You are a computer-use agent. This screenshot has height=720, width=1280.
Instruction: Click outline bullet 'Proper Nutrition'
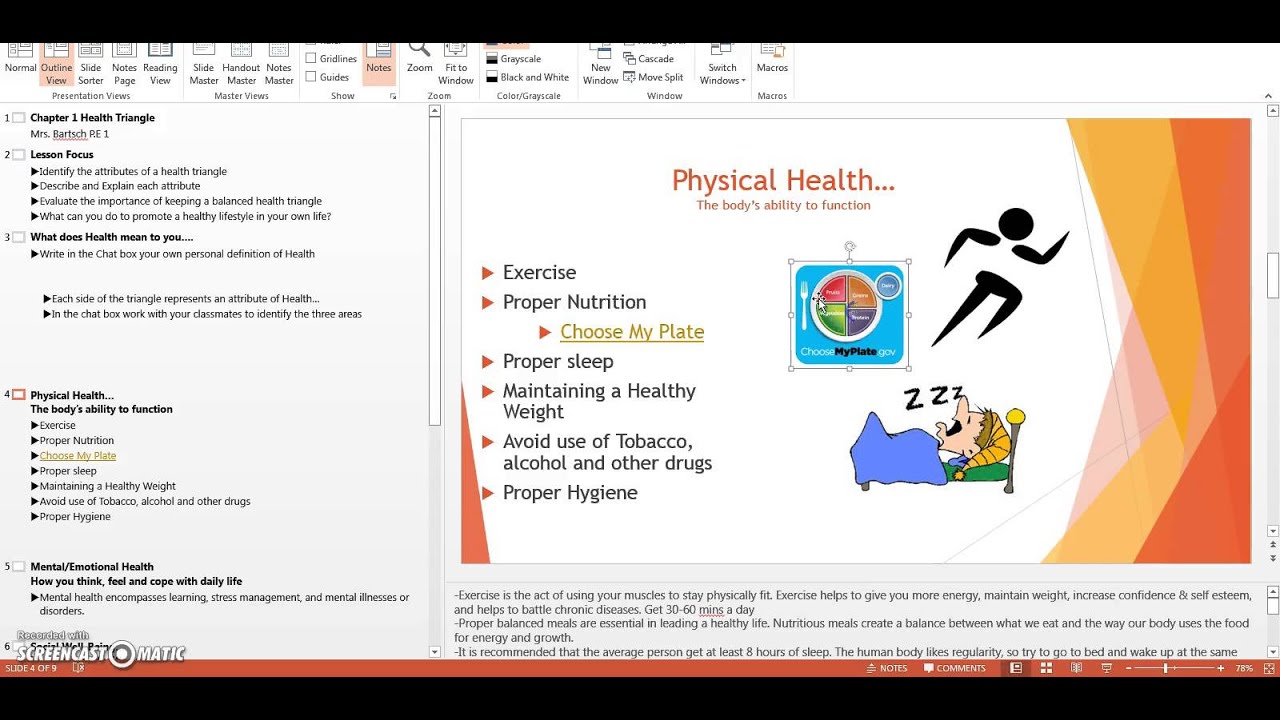pos(77,441)
